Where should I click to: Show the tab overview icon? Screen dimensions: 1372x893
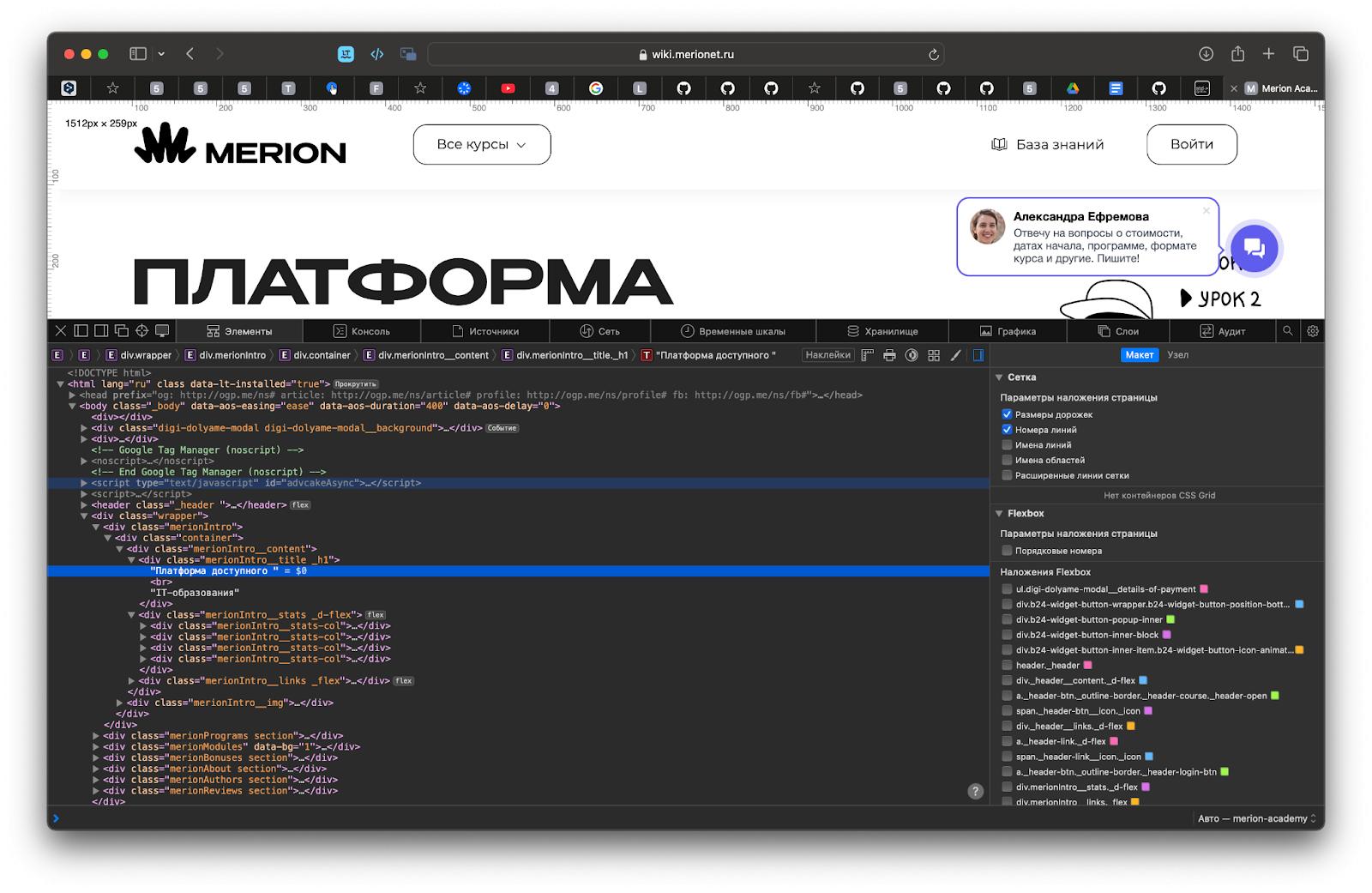(x=1300, y=54)
